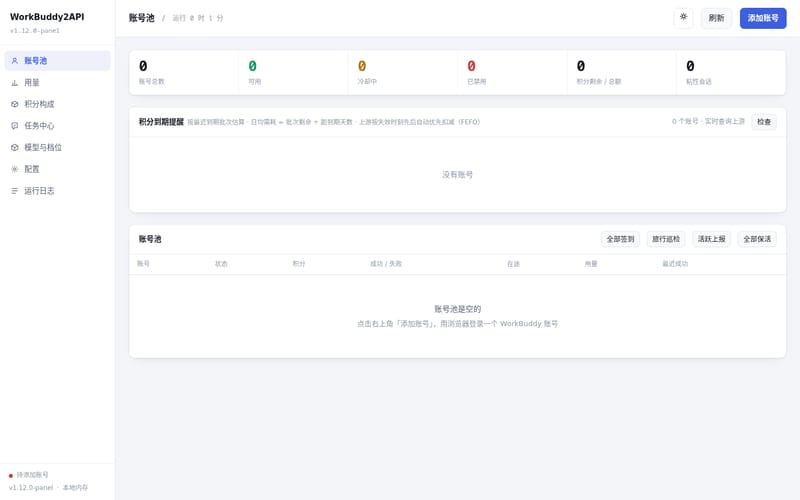Click the green 可用 count card
The height and width of the screenshot is (500, 800).
(x=293, y=72)
